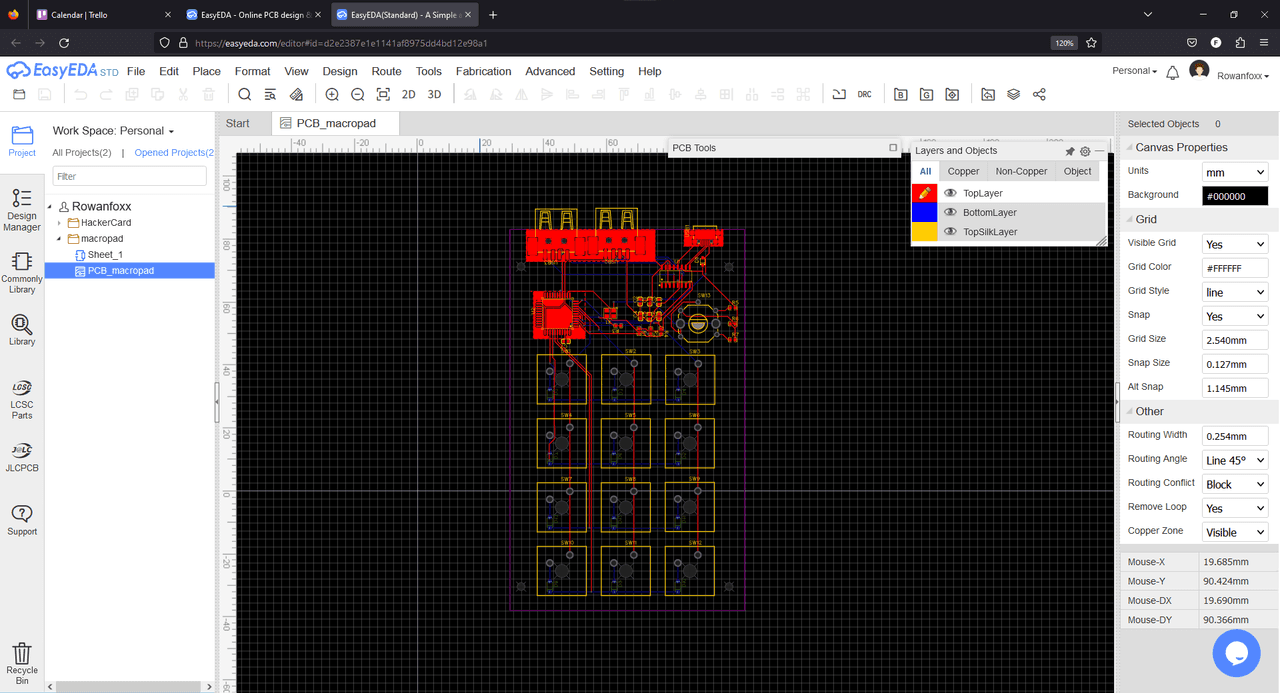Collapse the macropad project folder
This screenshot has width=1280, height=693.
coord(60,239)
